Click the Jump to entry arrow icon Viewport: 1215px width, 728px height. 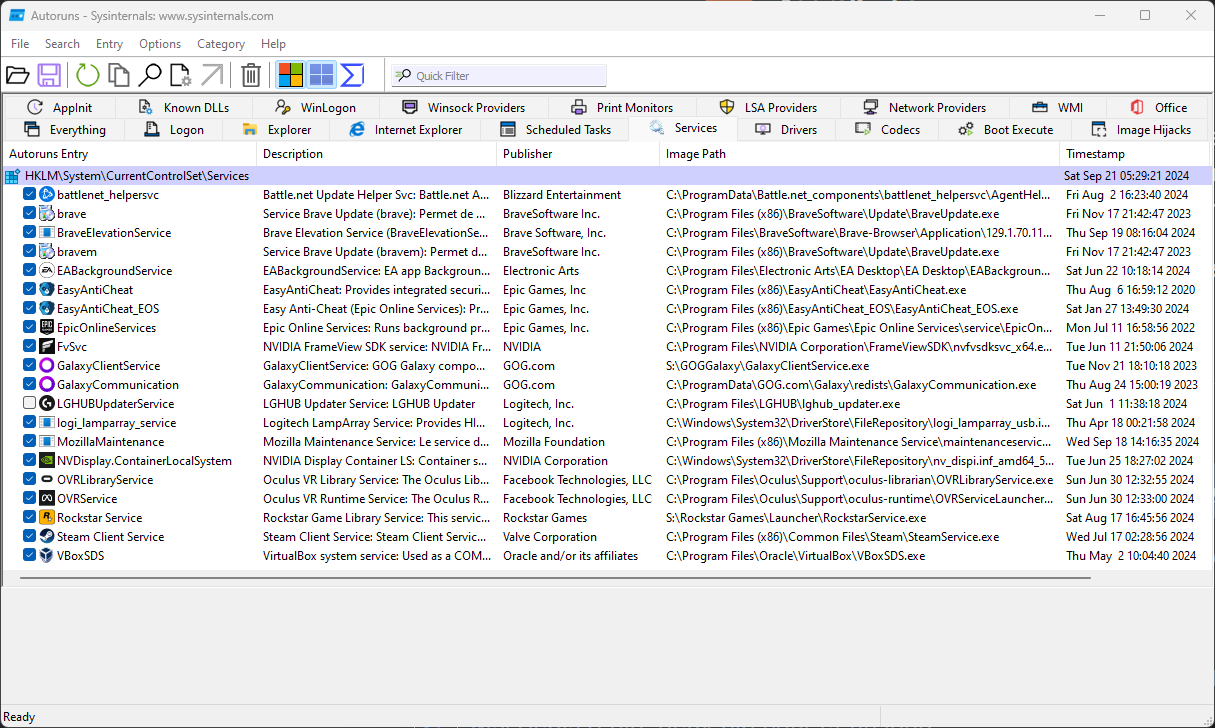(x=212, y=75)
